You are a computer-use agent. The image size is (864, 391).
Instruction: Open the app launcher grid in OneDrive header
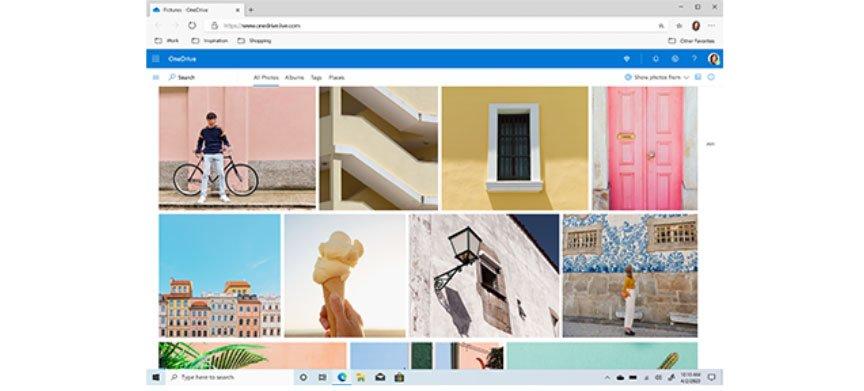pos(156,59)
